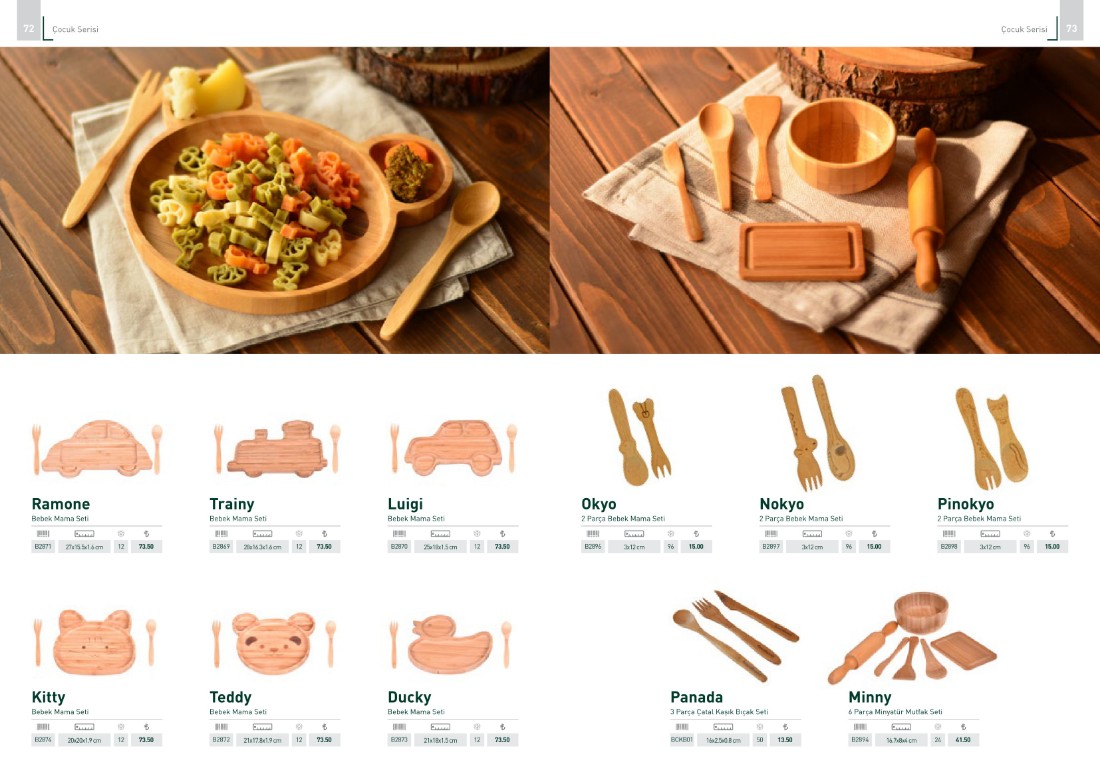
Task: Click the large teddy plate pasta photo
Action: click(274, 200)
